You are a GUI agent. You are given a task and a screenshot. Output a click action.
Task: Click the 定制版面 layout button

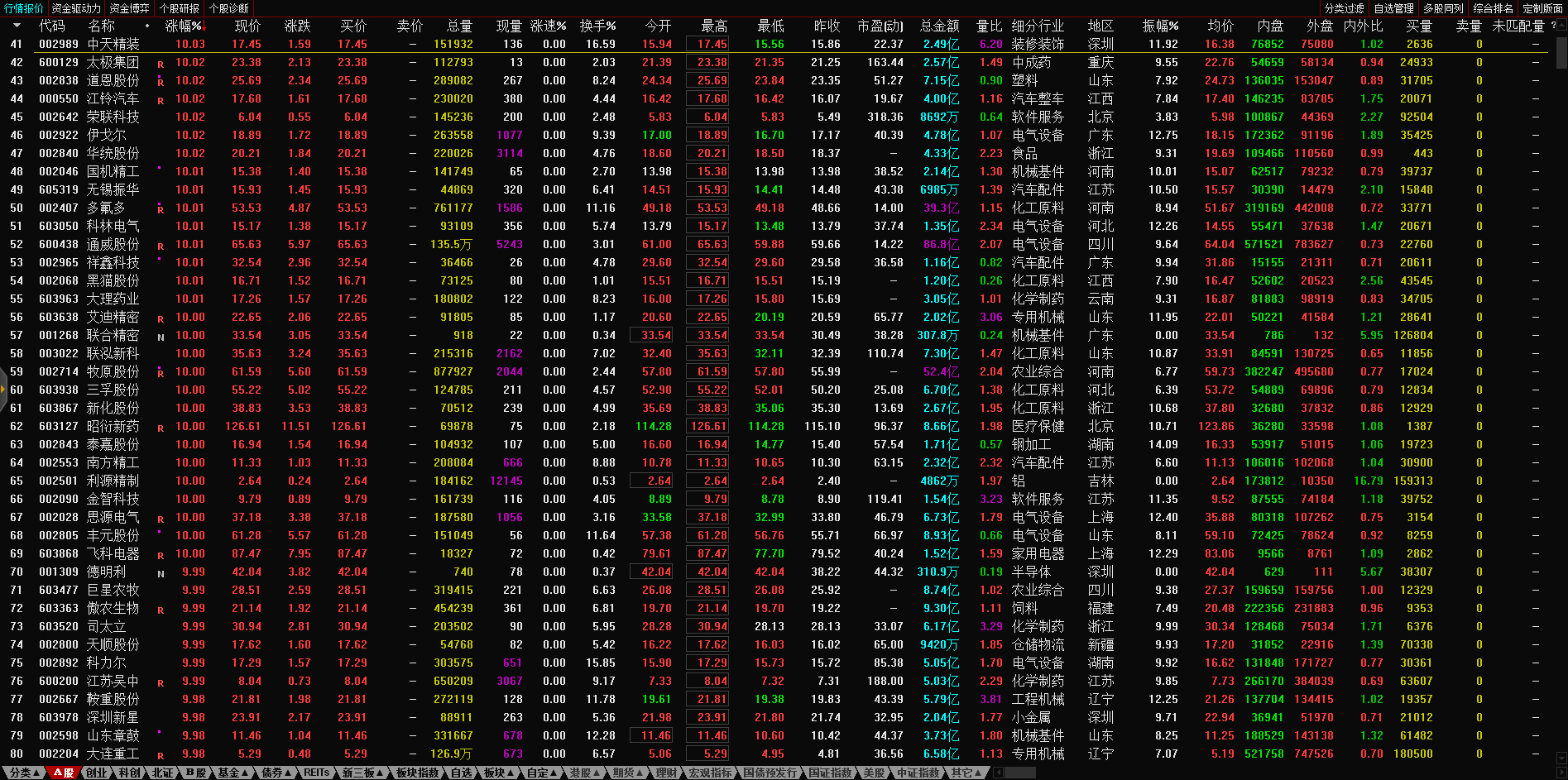1542,8
